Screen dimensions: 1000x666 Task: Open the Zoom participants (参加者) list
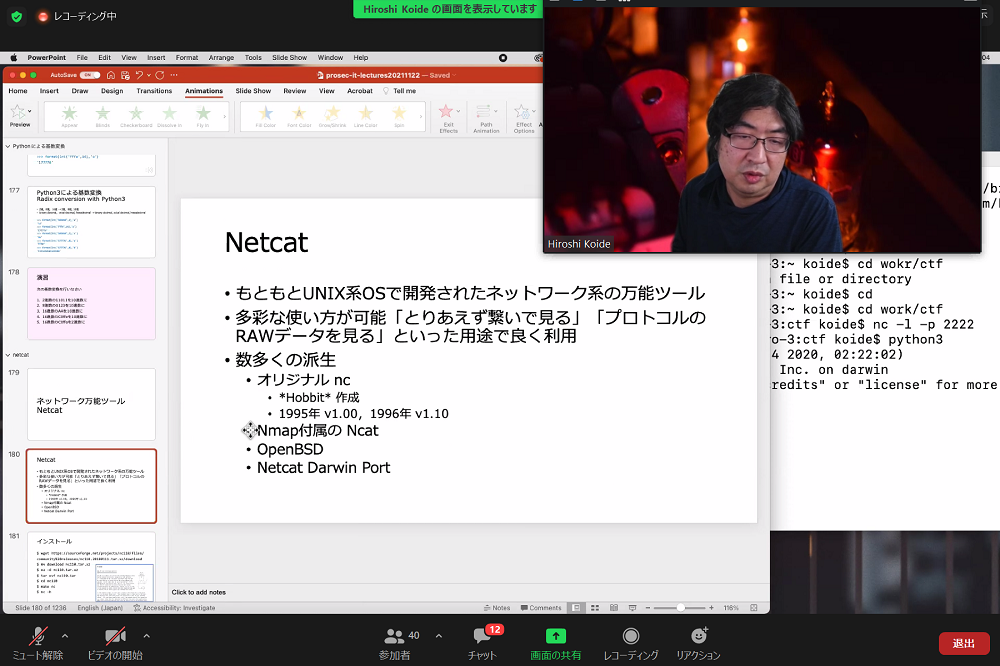click(x=395, y=644)
